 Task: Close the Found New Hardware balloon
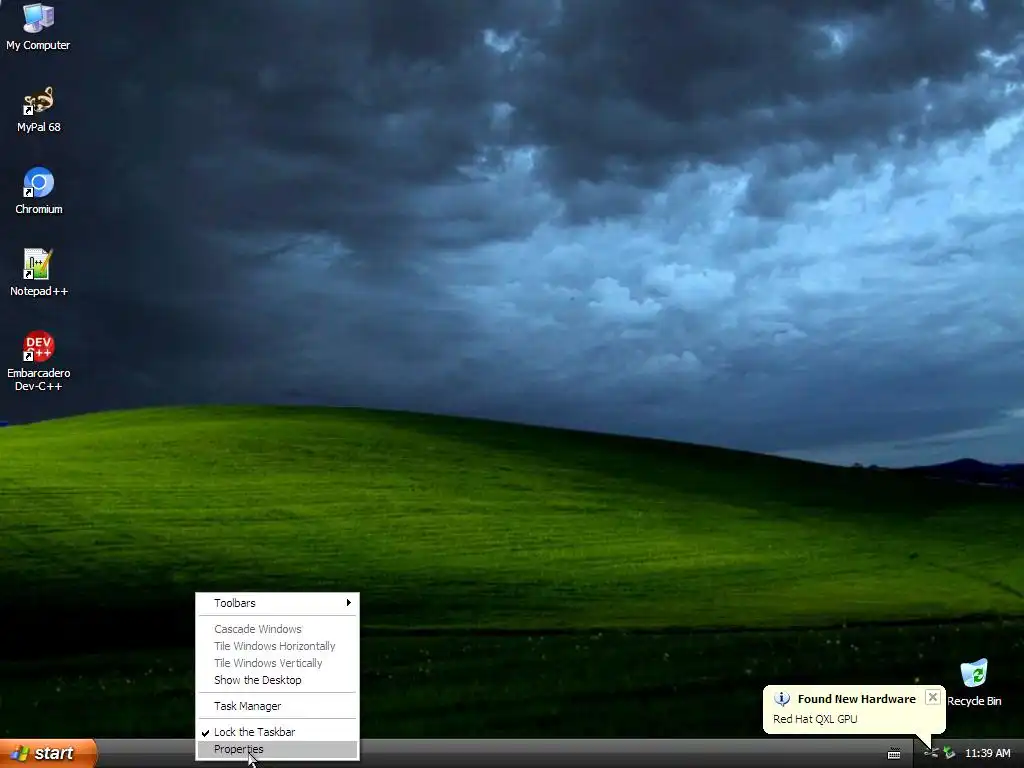point(933,697)
